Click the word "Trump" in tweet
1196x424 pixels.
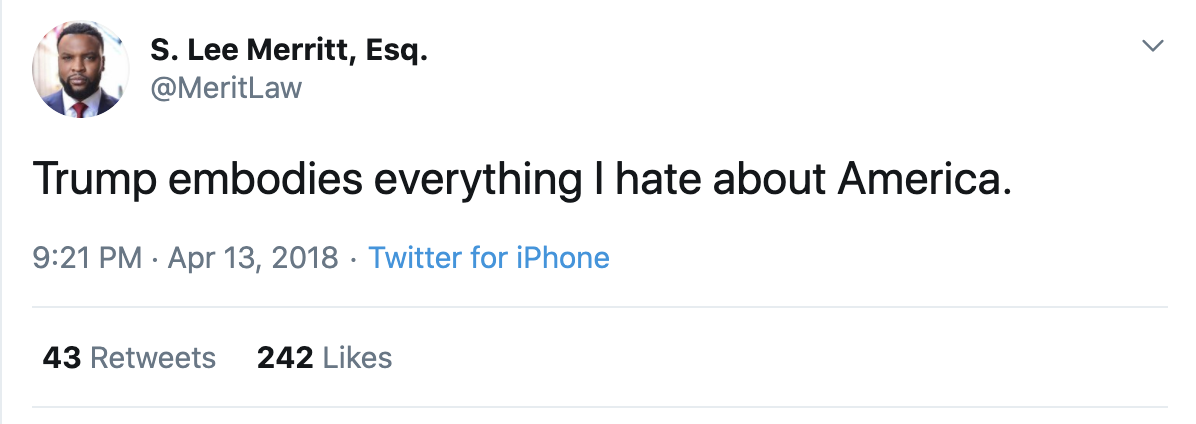pos(95,179)
